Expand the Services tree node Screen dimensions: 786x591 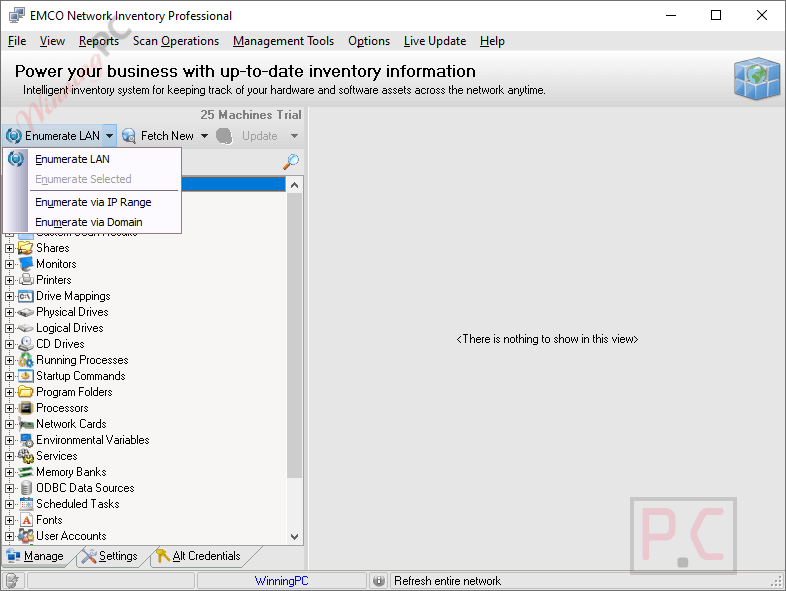click(10, 457)
